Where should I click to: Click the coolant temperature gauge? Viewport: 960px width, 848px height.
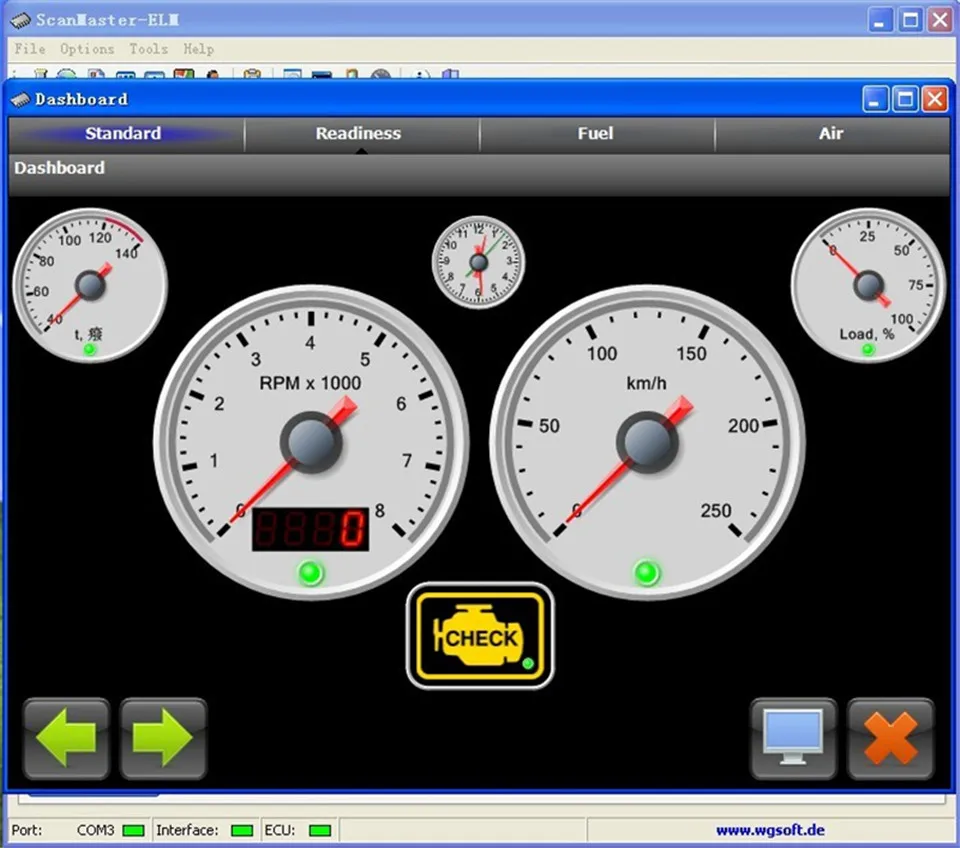pyautogui.click(x=90, y=285)
